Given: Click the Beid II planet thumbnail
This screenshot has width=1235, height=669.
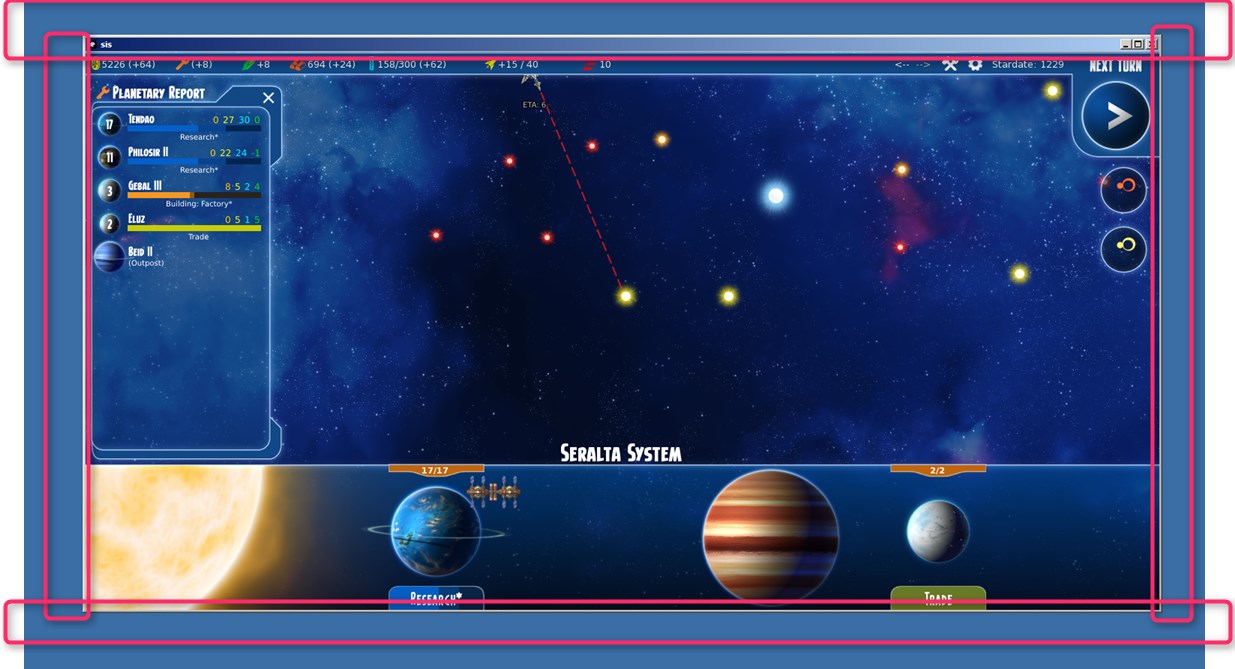Looking at the screenshot, I should click(x=109, y=257).
